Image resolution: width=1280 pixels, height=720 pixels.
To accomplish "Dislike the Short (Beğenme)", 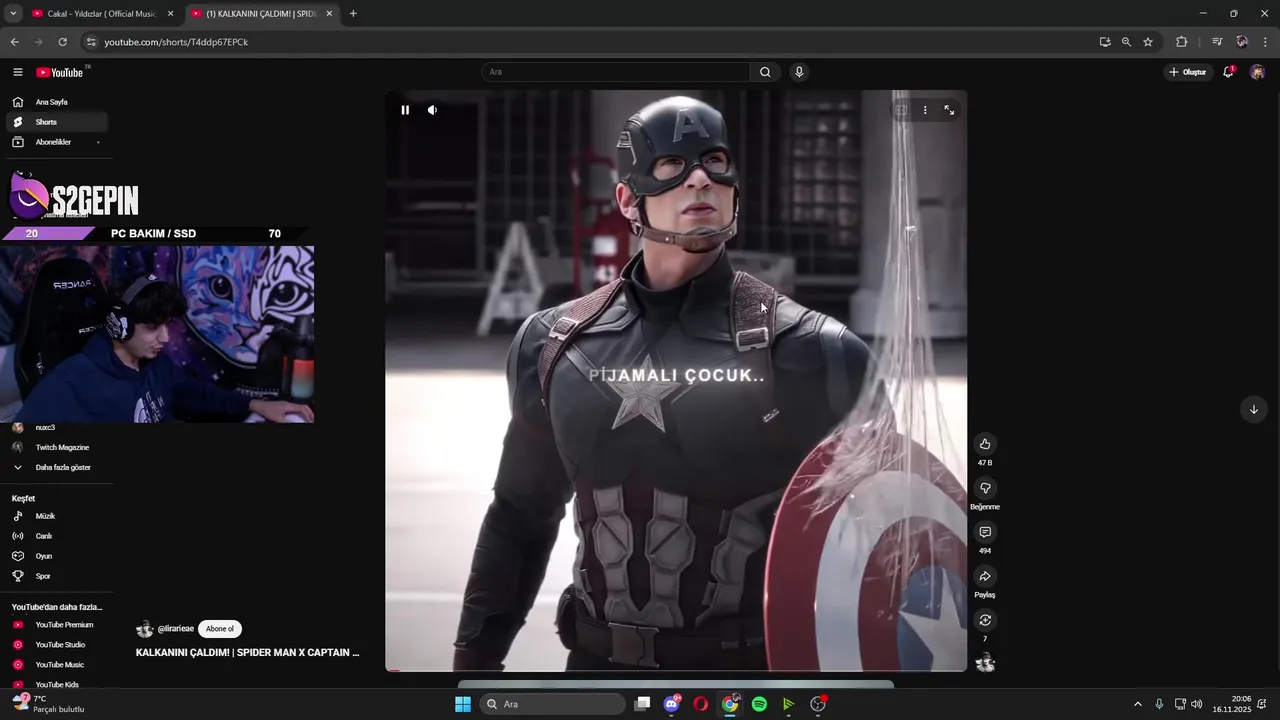I will (985, 488).
